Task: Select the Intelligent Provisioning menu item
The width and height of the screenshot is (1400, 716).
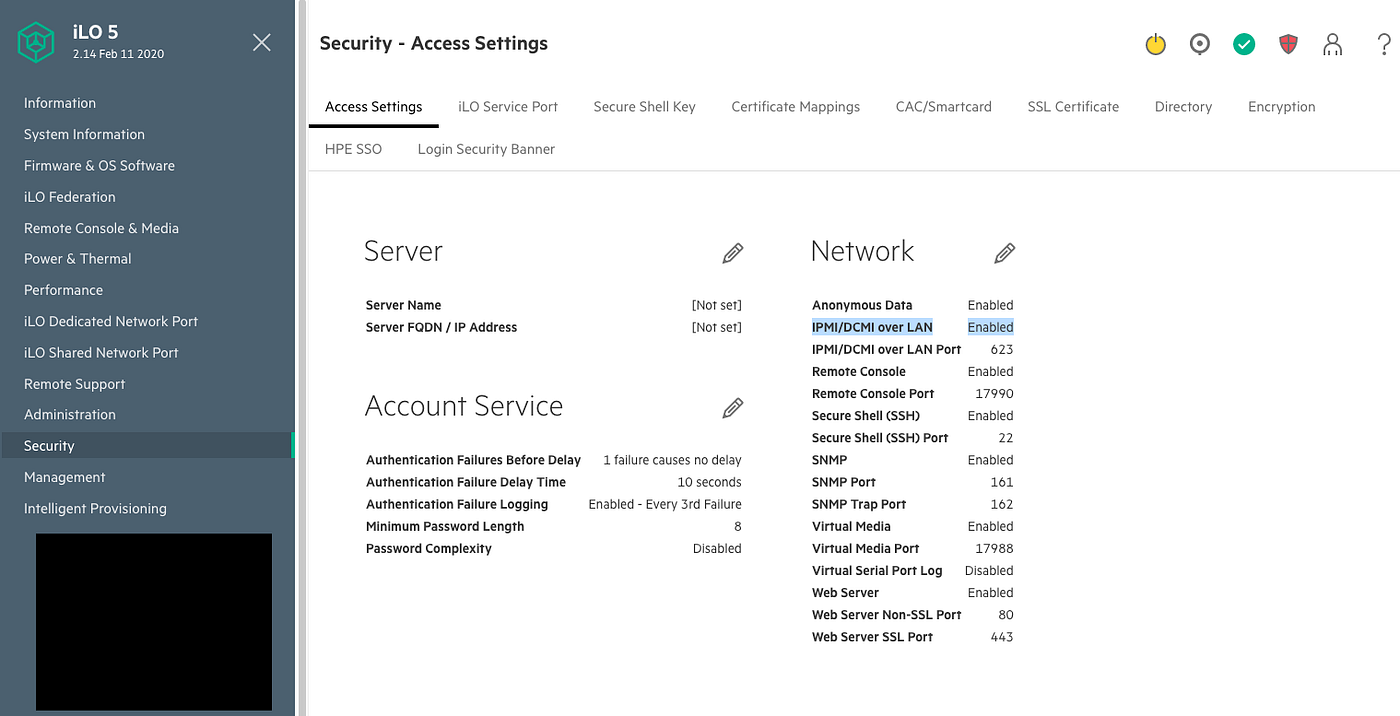Action: pos(95,509)
